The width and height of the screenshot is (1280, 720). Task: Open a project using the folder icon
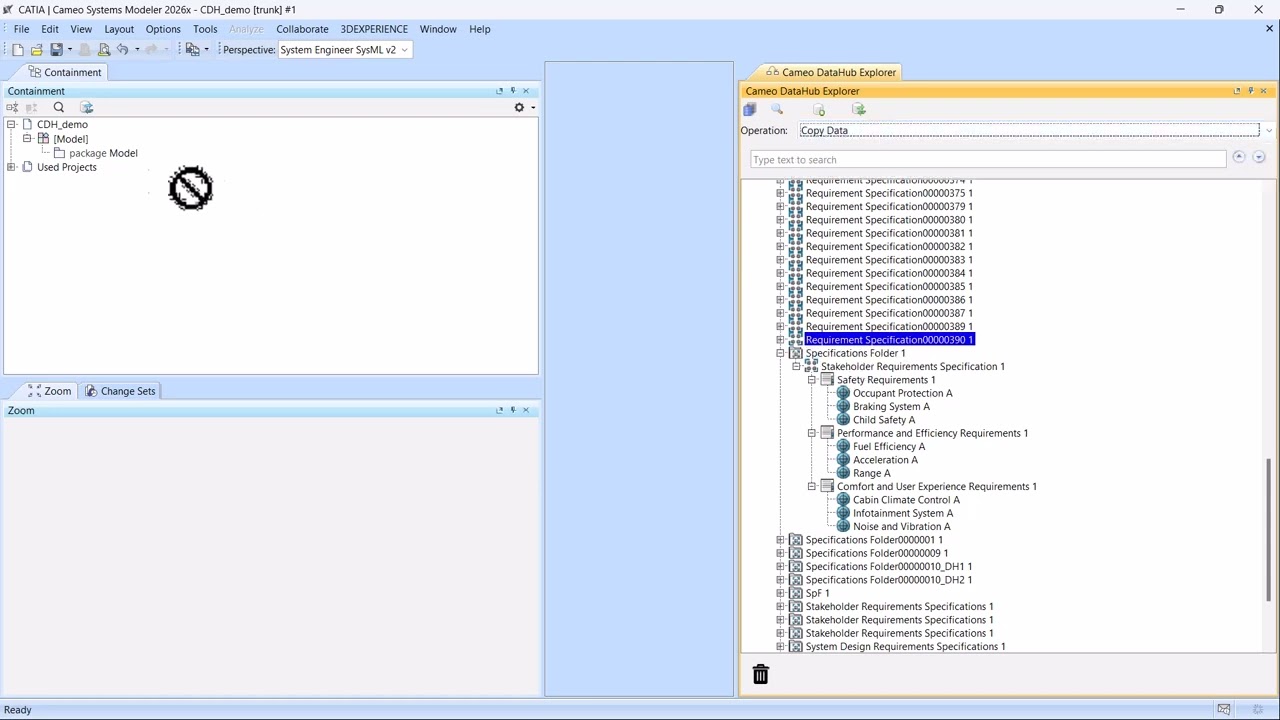37,50
